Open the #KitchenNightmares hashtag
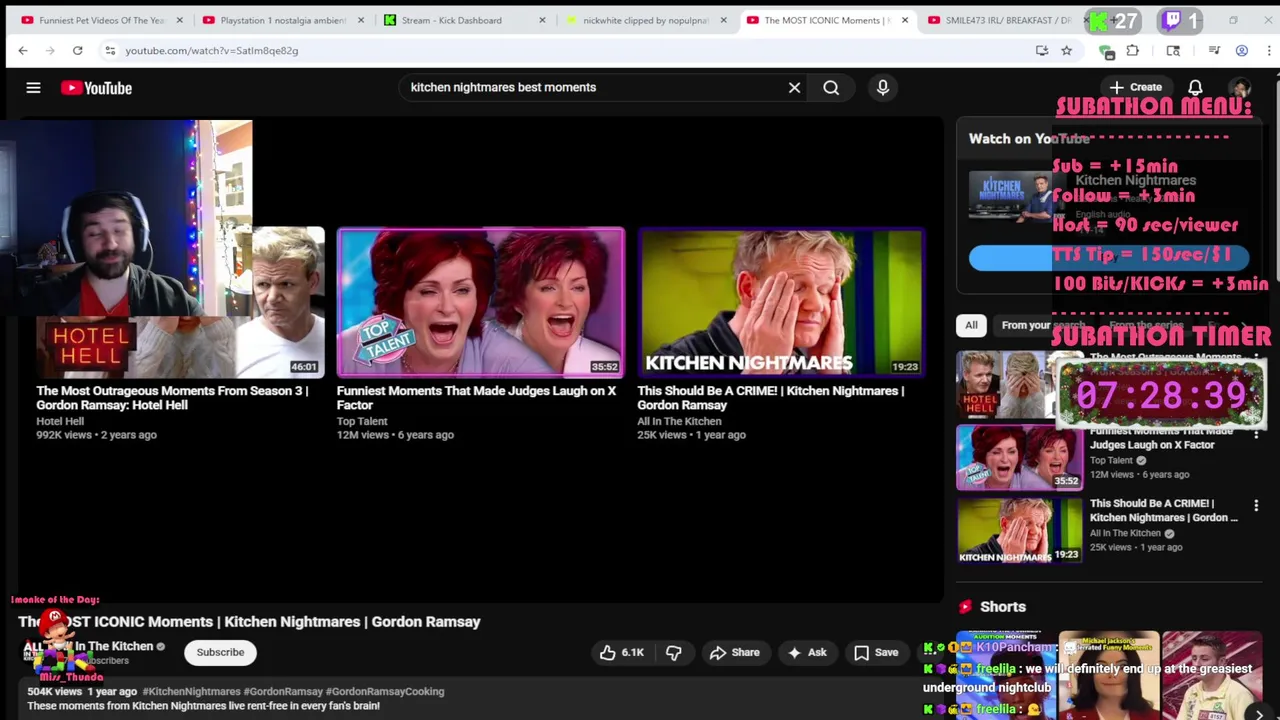This screenshot has height=720, width=1280. (191, 691)
